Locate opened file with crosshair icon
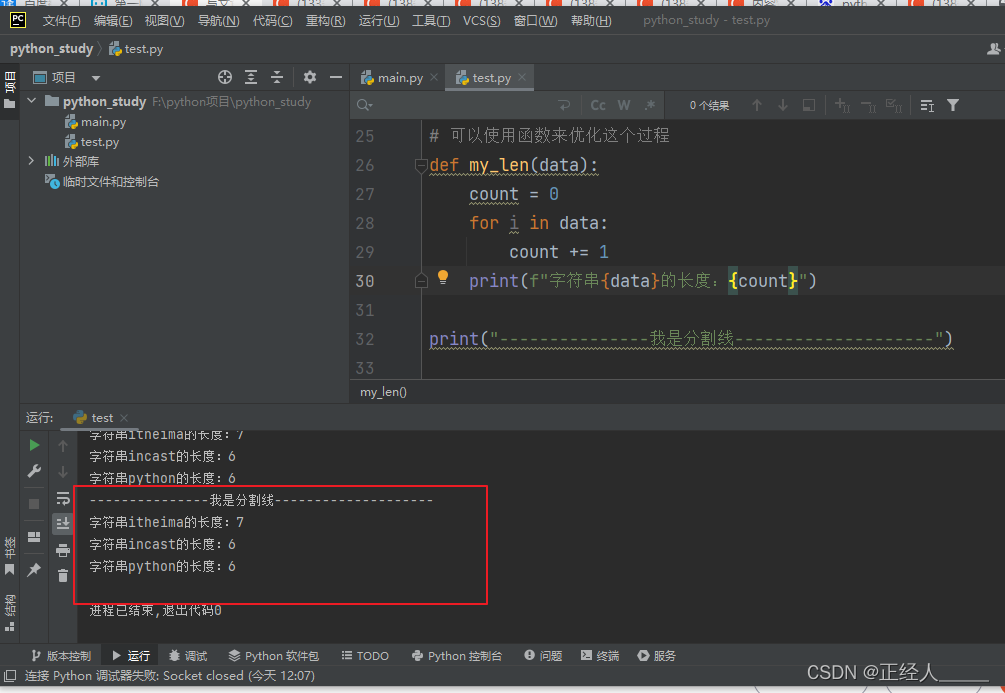Screen dimensions: 1005x693 [x=224, y=77]
